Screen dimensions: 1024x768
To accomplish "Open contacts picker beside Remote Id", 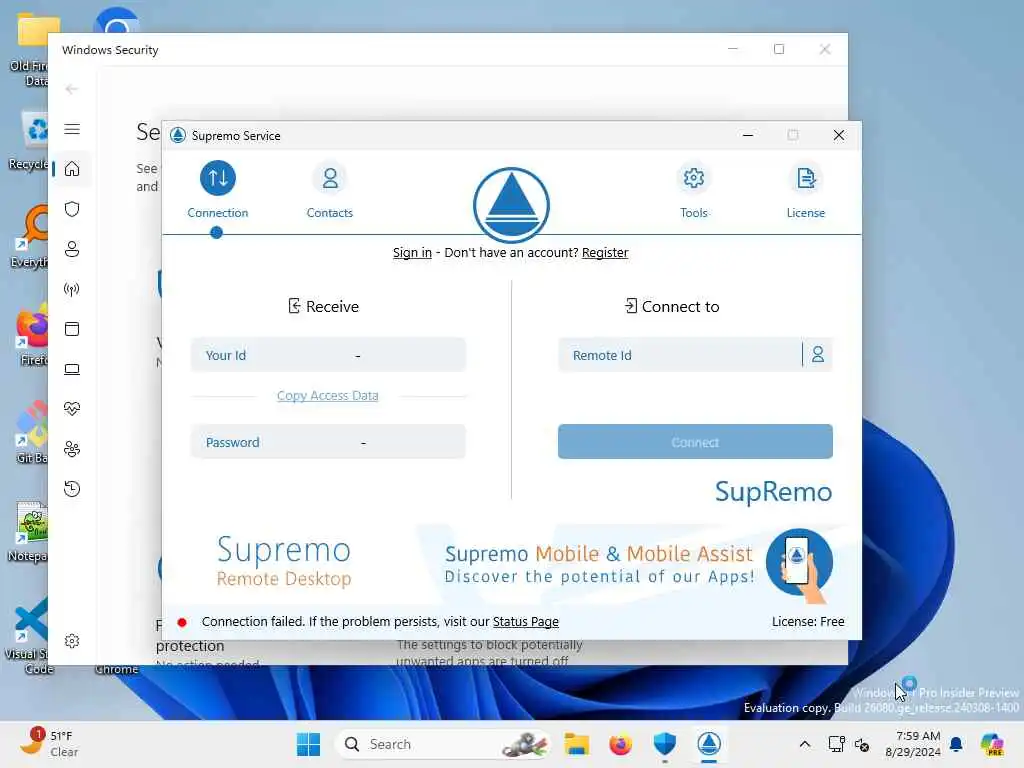I will pyautogui.click(x=818, y=355).
